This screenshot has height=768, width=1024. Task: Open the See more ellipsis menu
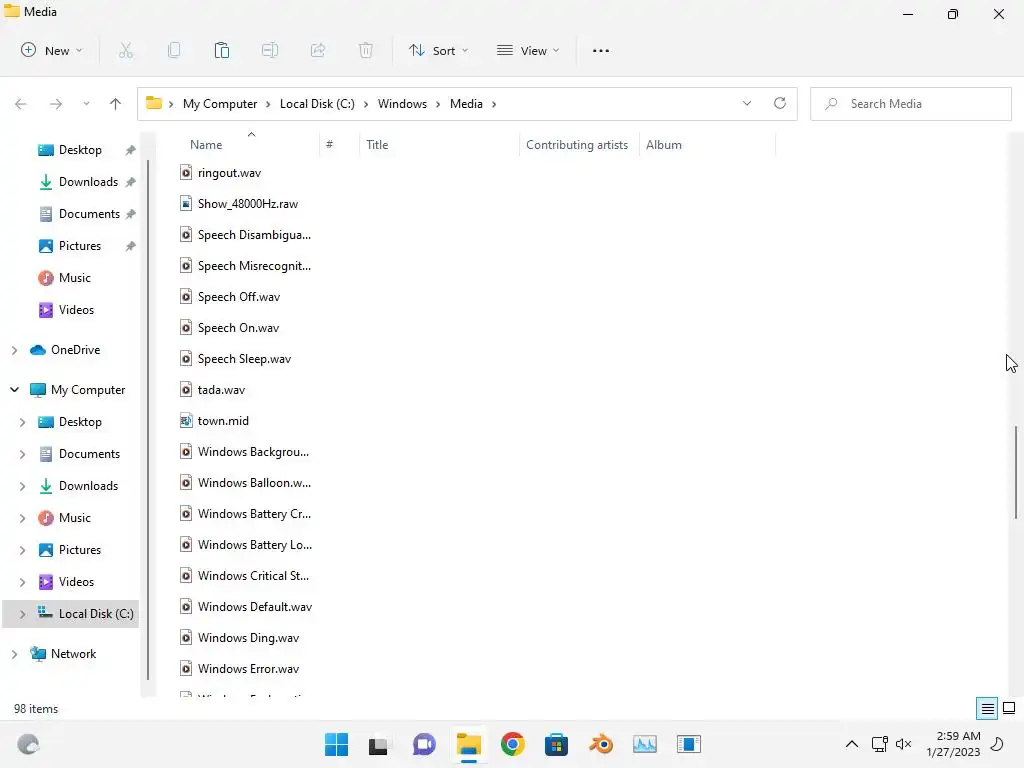pyautogui.click(x=601, y=50)
